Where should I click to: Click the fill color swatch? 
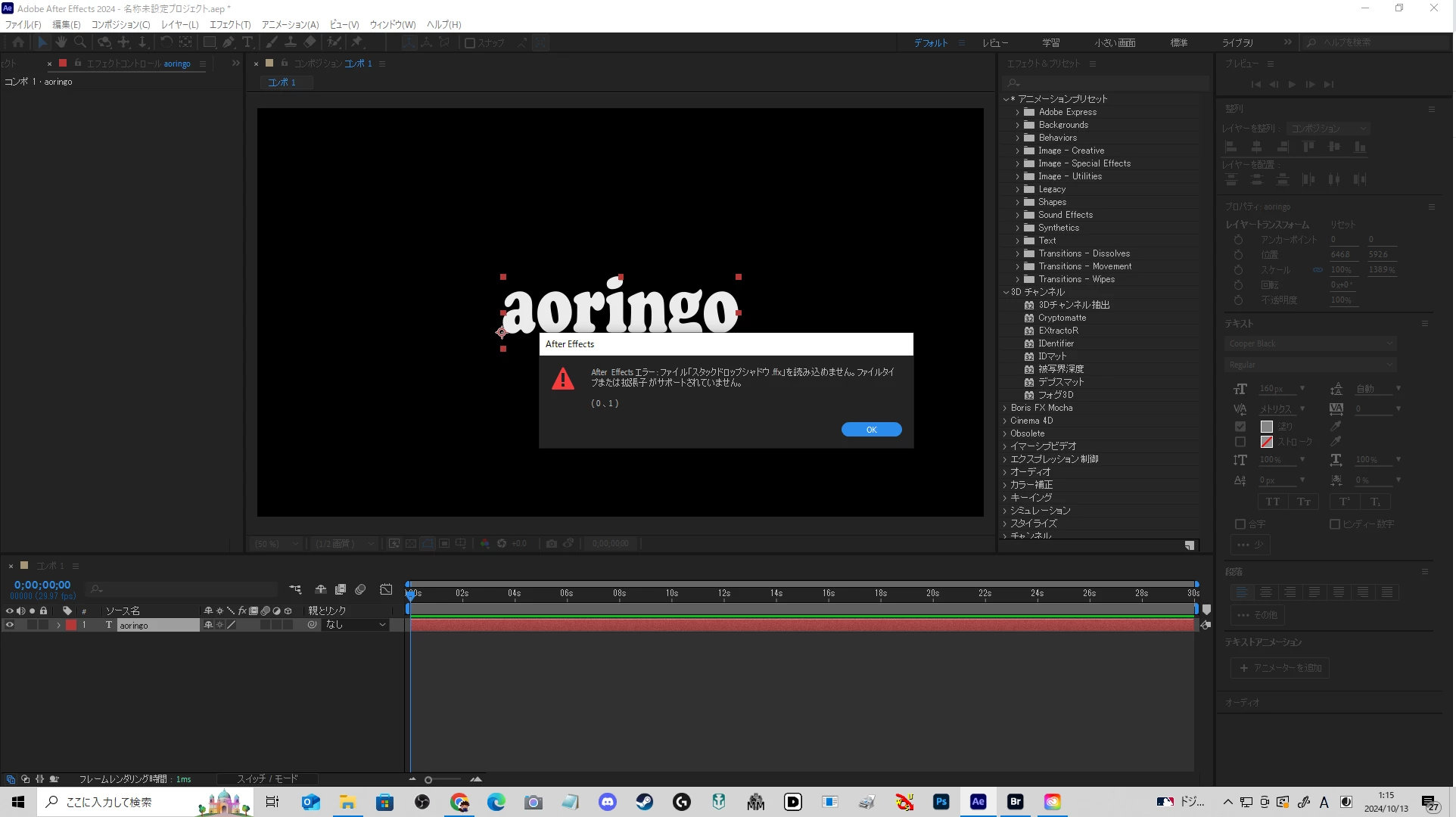point(1267,427)
